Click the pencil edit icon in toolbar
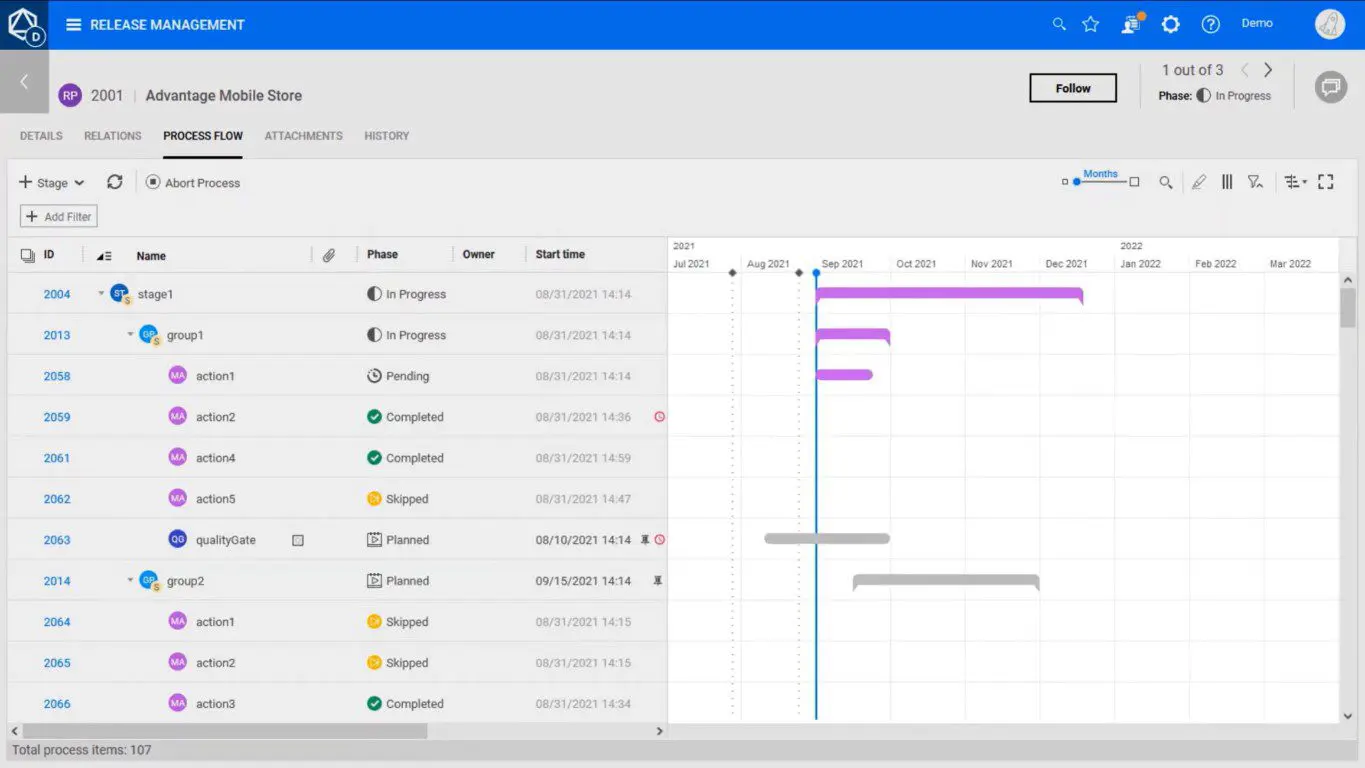Screen dimensions: 1365x768 point(1198,182)
